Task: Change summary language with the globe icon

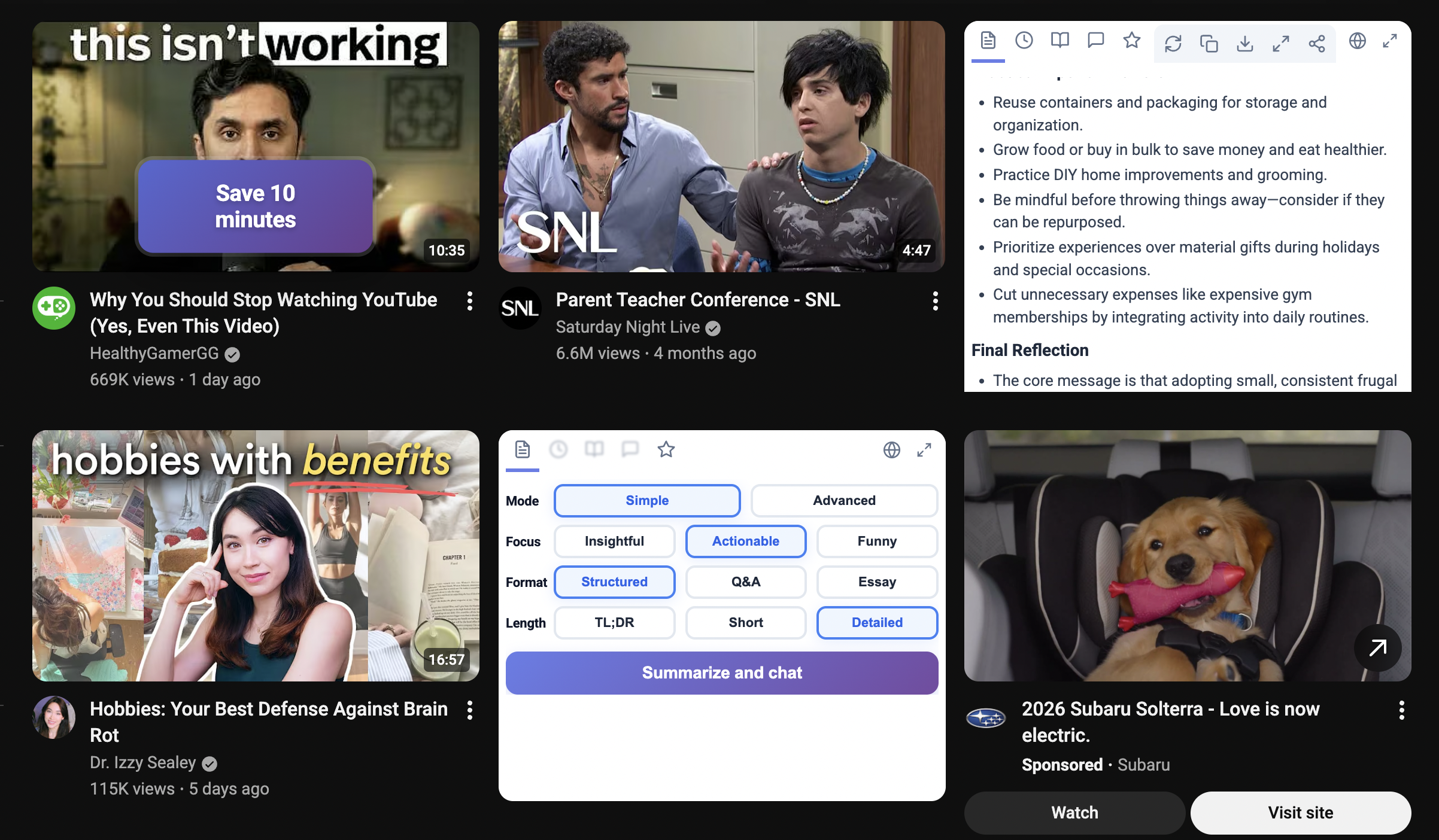Action: coord(1358,41)
